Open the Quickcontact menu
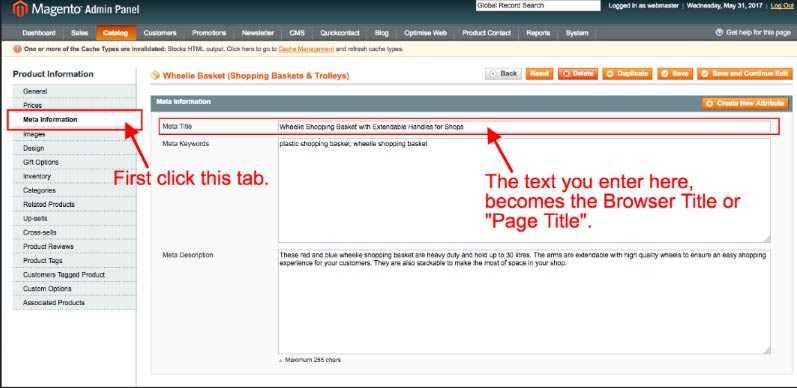This screenshot has height=388, width=797. pyautogui.click(x=340, y=33)
